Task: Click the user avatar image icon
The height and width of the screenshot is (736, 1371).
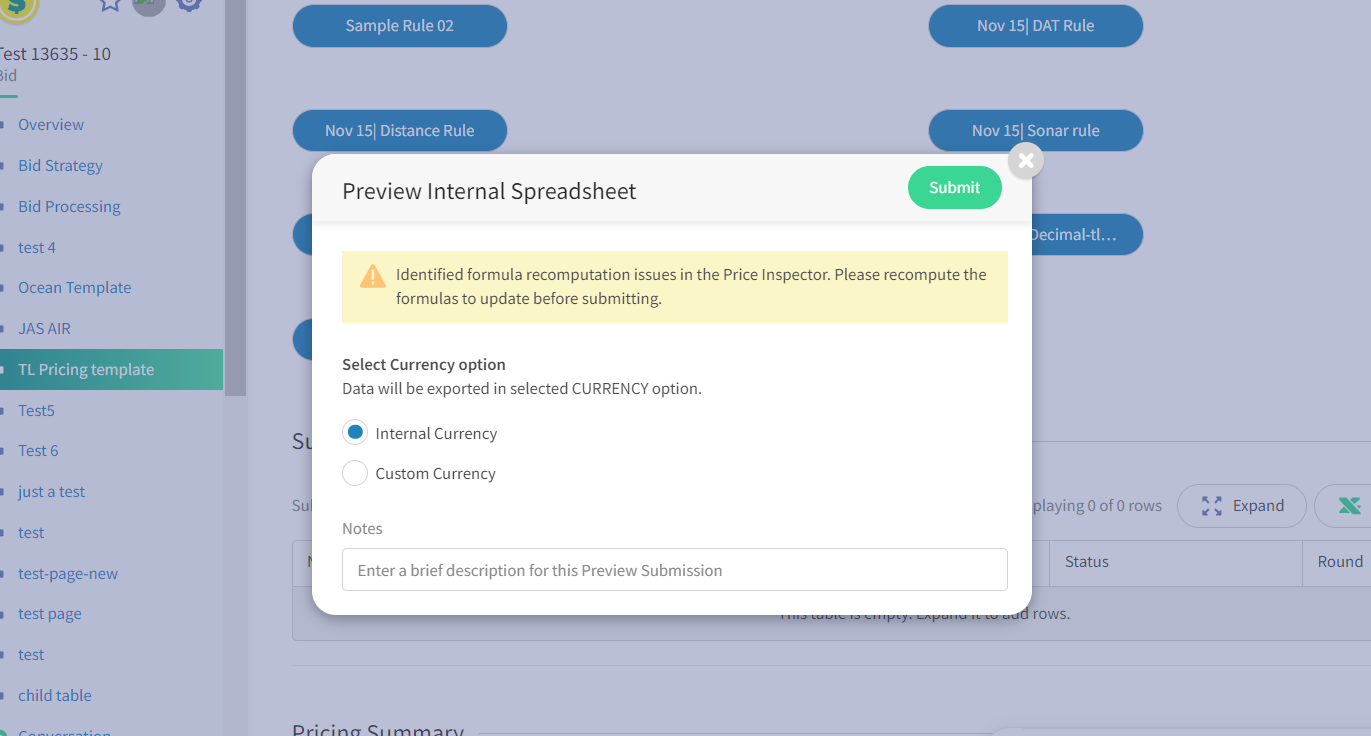Action: click(149, 4)
